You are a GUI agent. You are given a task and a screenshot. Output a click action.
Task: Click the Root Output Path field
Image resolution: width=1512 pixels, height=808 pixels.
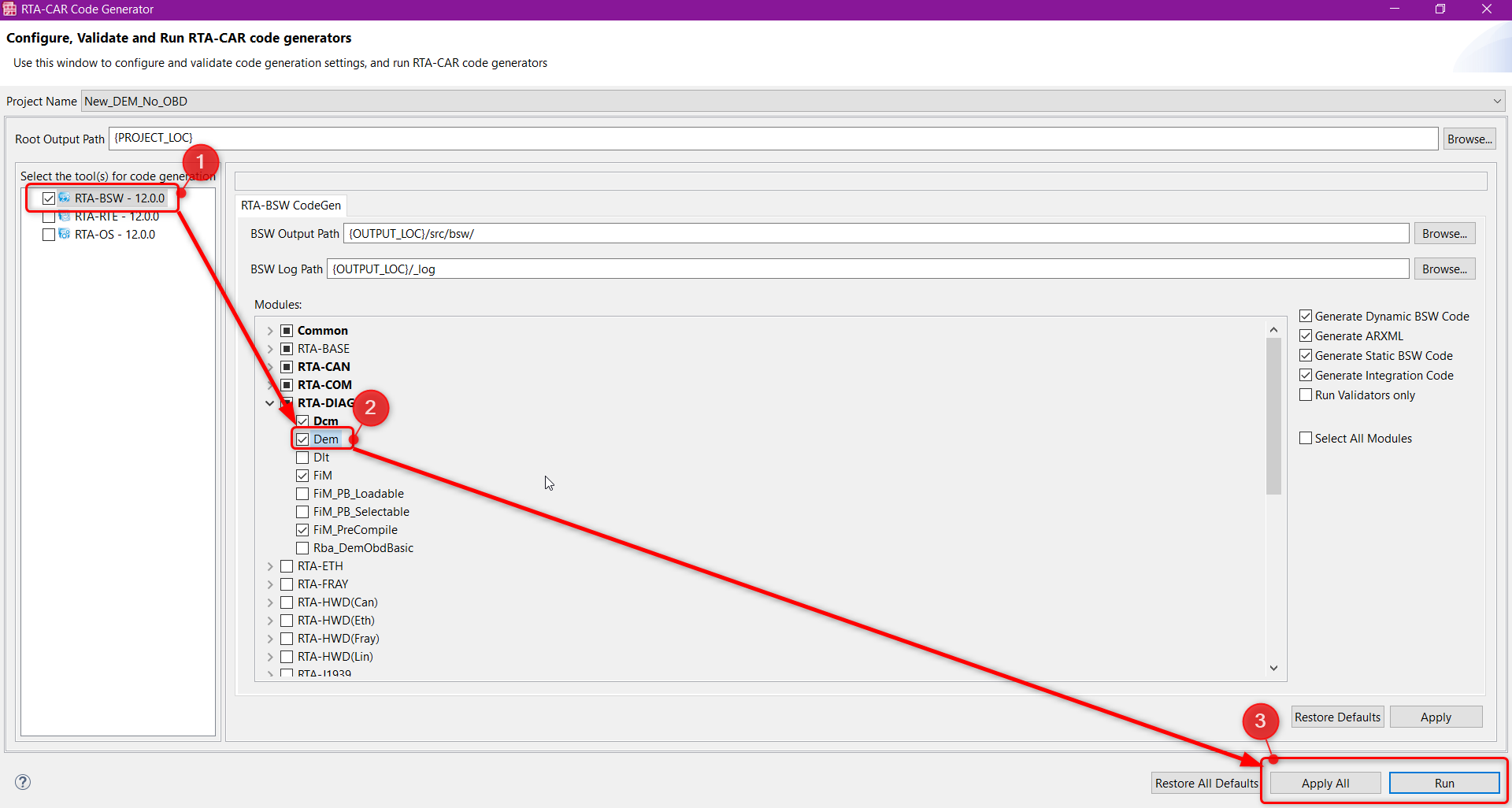[x=773, y=138]
